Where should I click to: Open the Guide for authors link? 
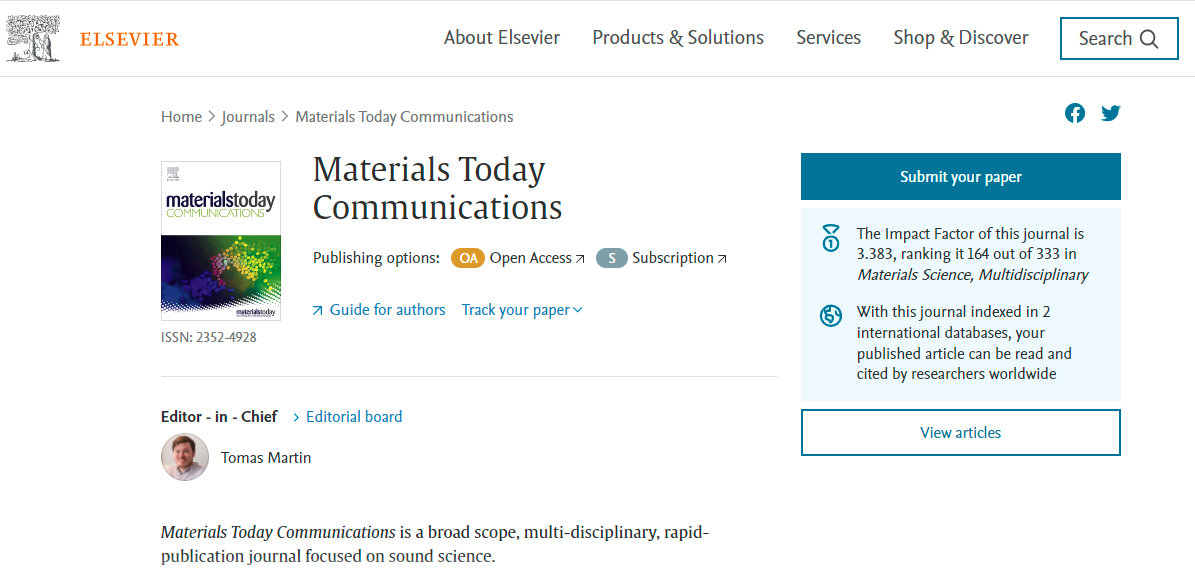coord(386,310)
